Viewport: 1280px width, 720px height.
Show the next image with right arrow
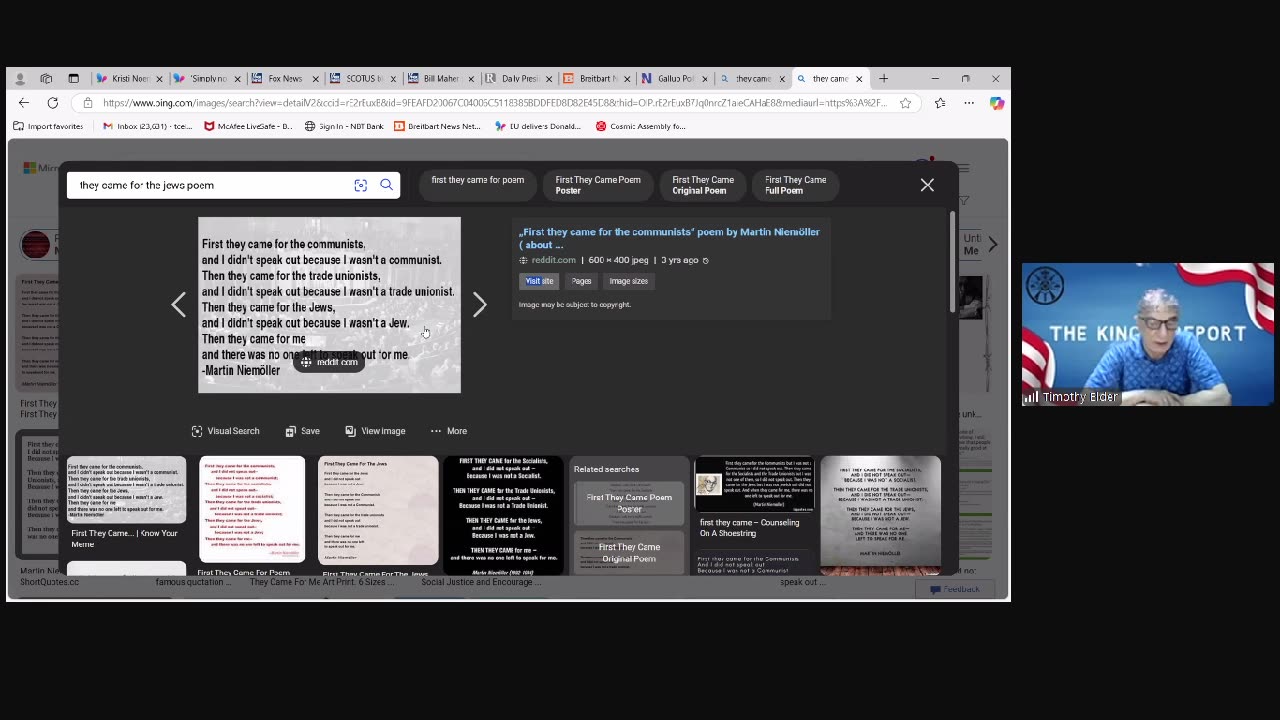coord(480,305)
